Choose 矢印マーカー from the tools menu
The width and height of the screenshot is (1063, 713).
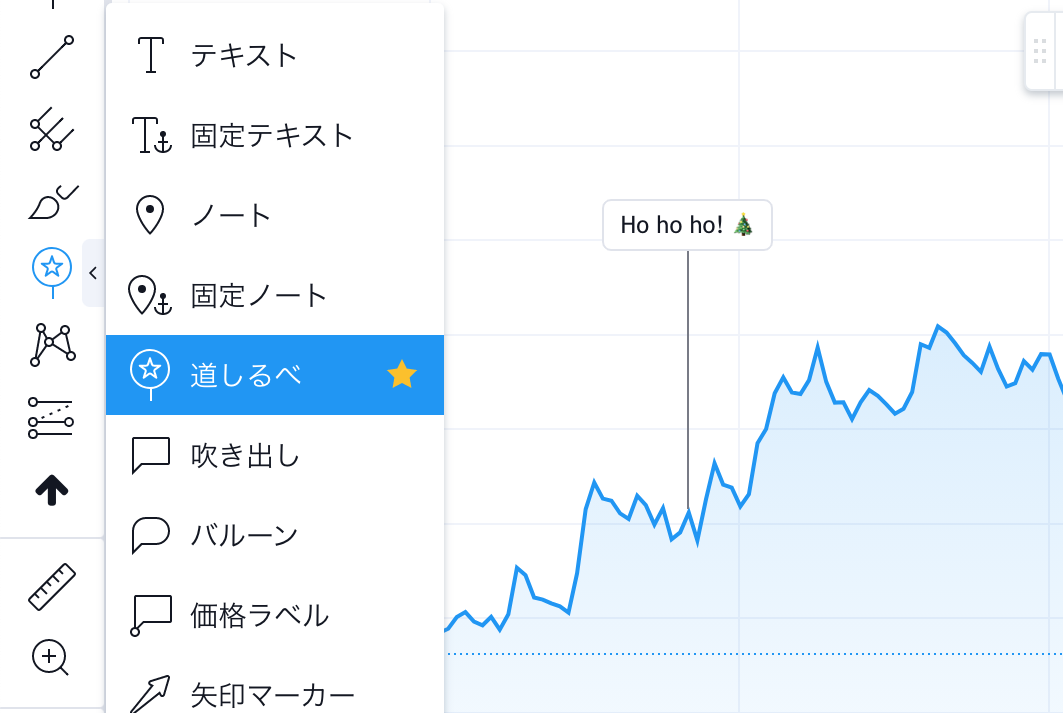point(272,693)
